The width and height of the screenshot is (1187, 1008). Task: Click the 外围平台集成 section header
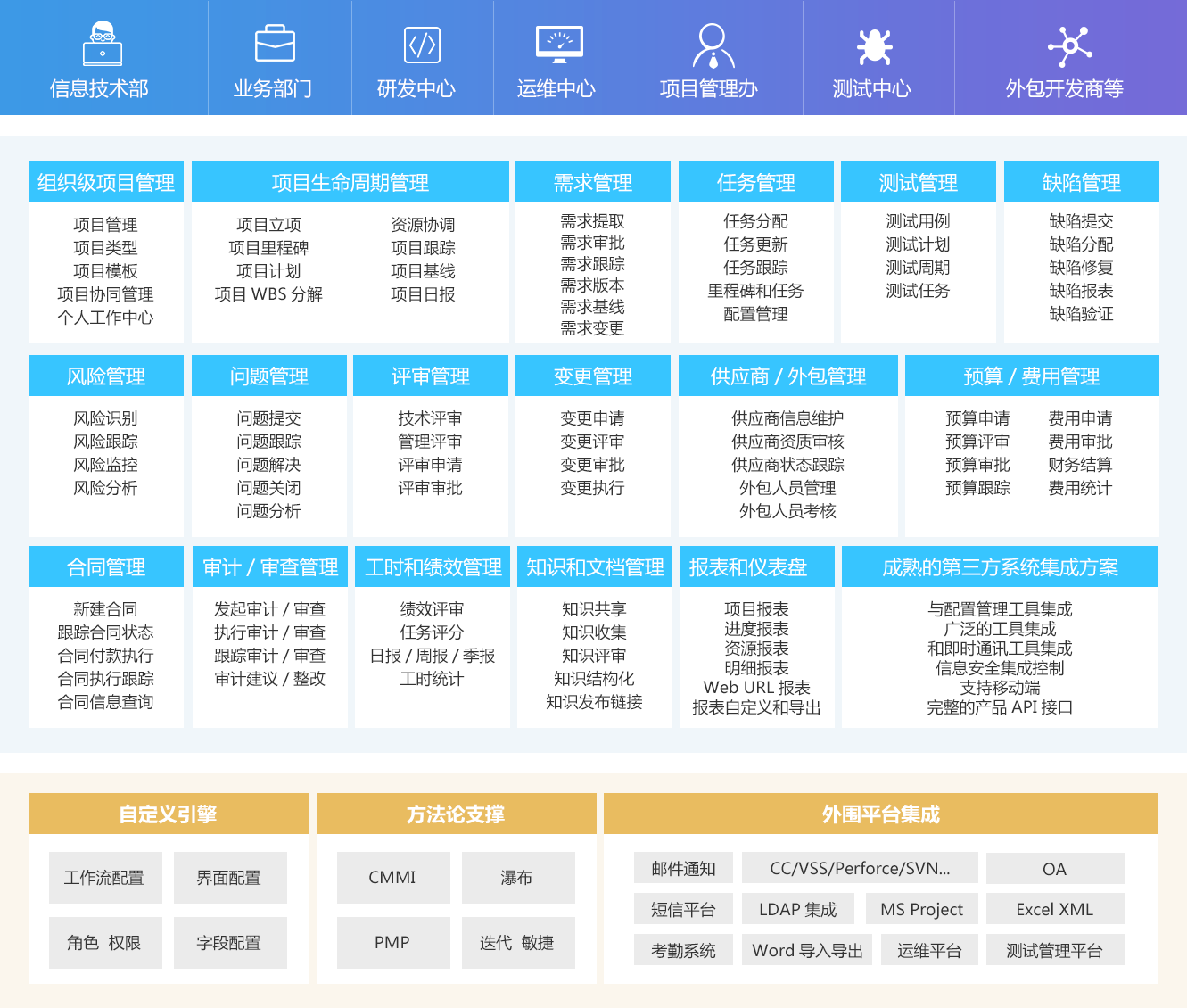881,814
